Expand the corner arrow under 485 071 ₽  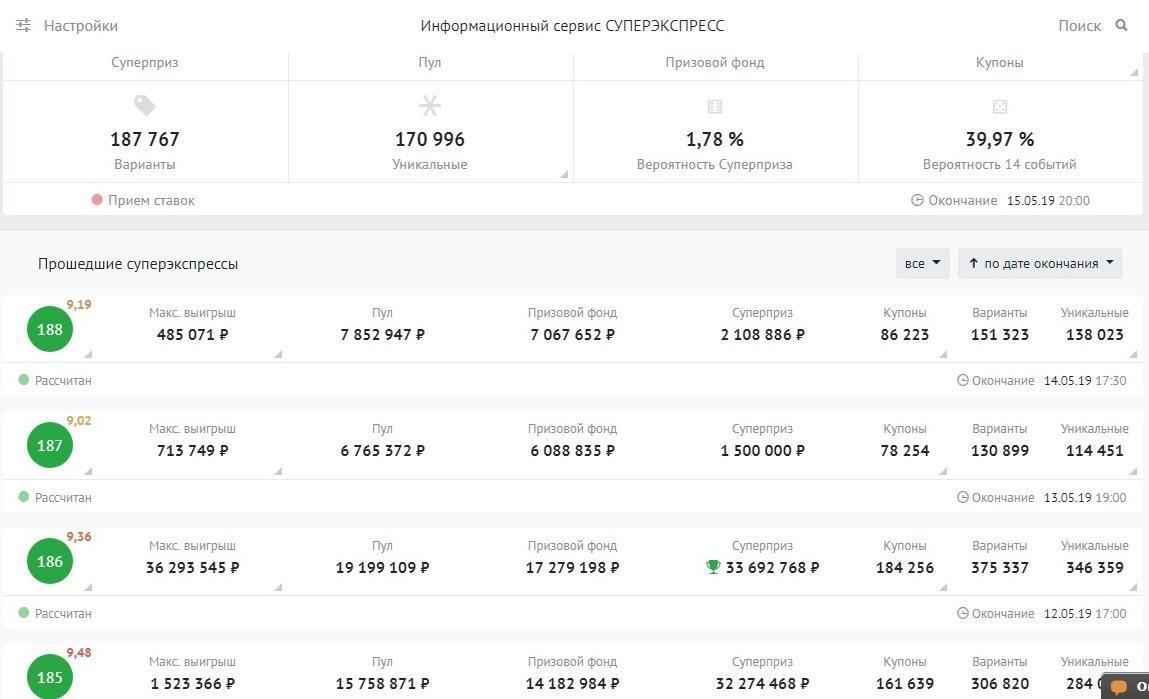[x=278, y=355]
